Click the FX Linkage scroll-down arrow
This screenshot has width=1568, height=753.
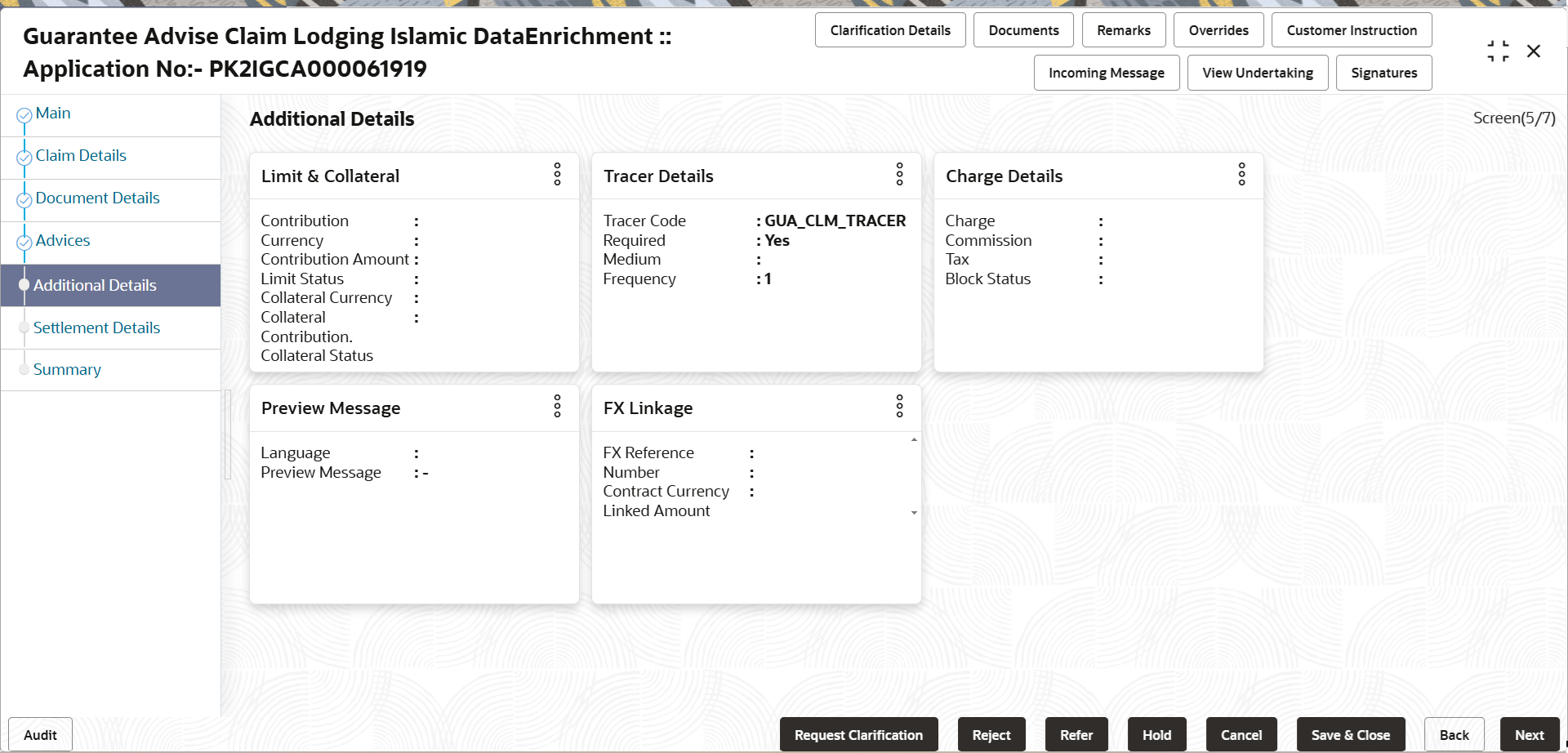(x=914, y=513)
